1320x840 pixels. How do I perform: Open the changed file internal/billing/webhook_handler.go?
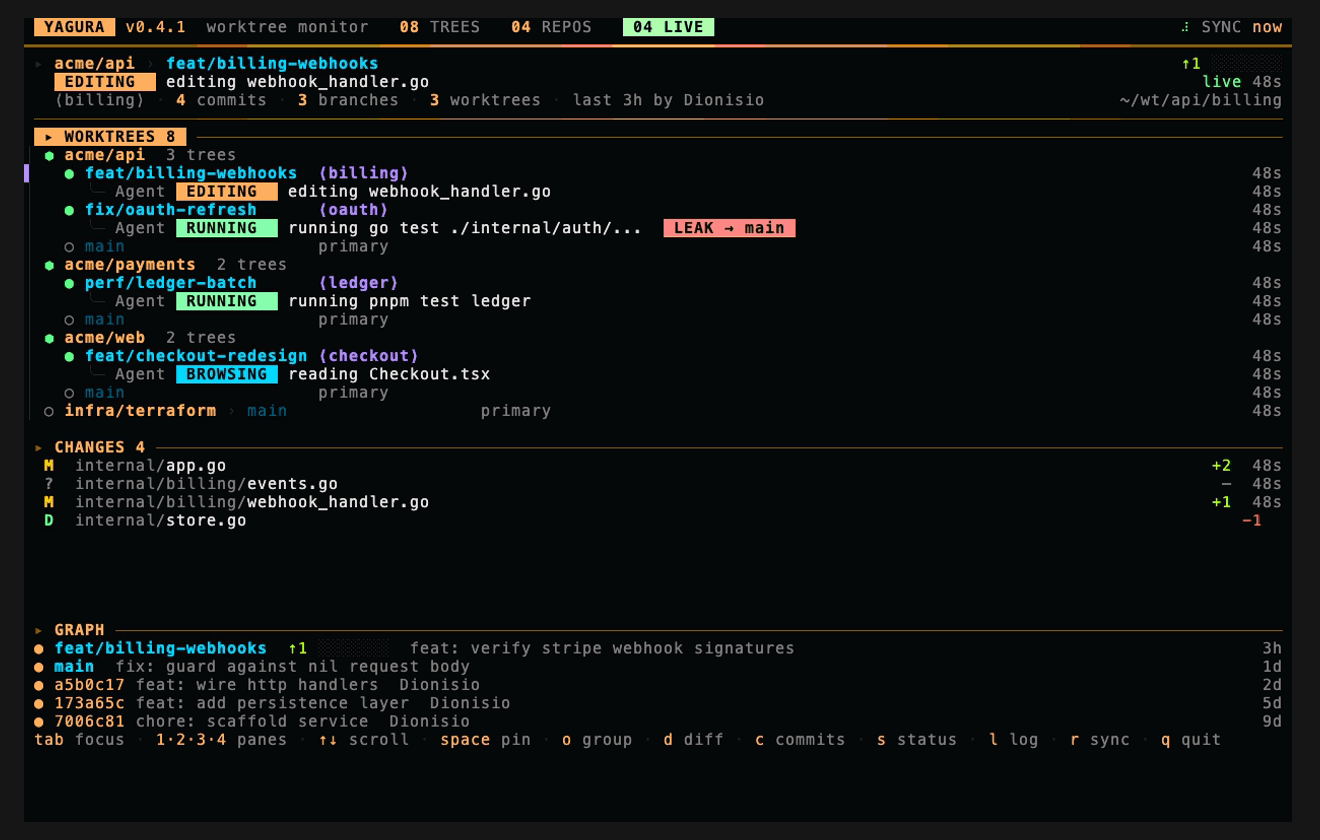click(252, 502)
